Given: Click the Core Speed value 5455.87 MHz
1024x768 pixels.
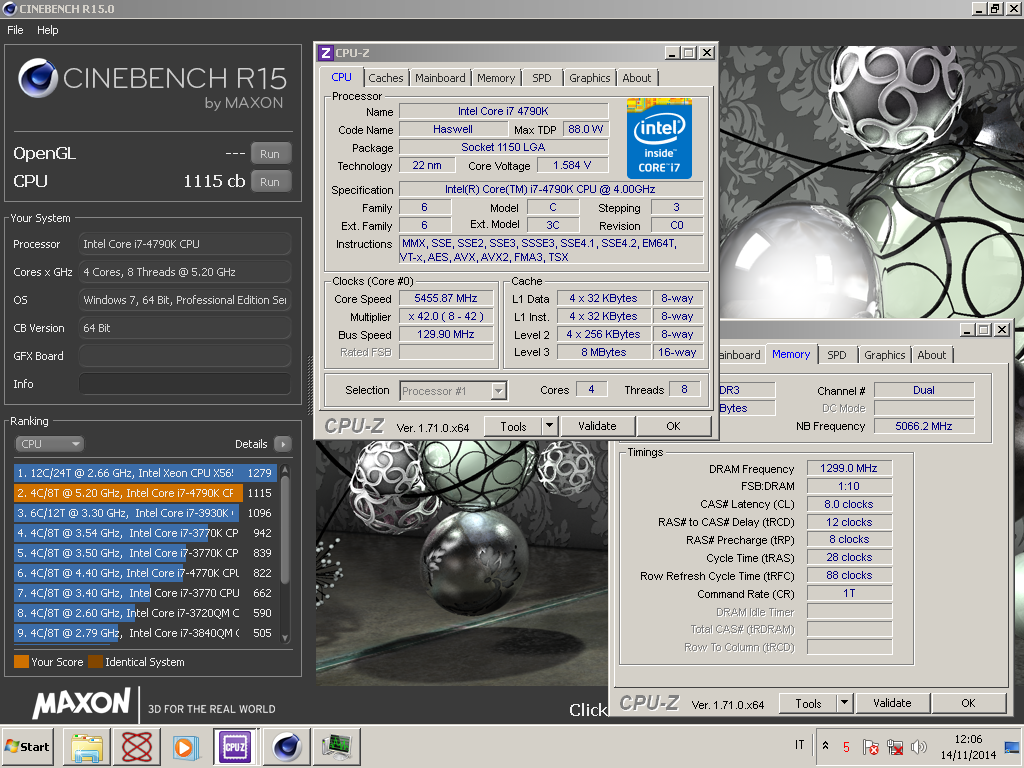Looking at the screenshot, I should [446, 298].
